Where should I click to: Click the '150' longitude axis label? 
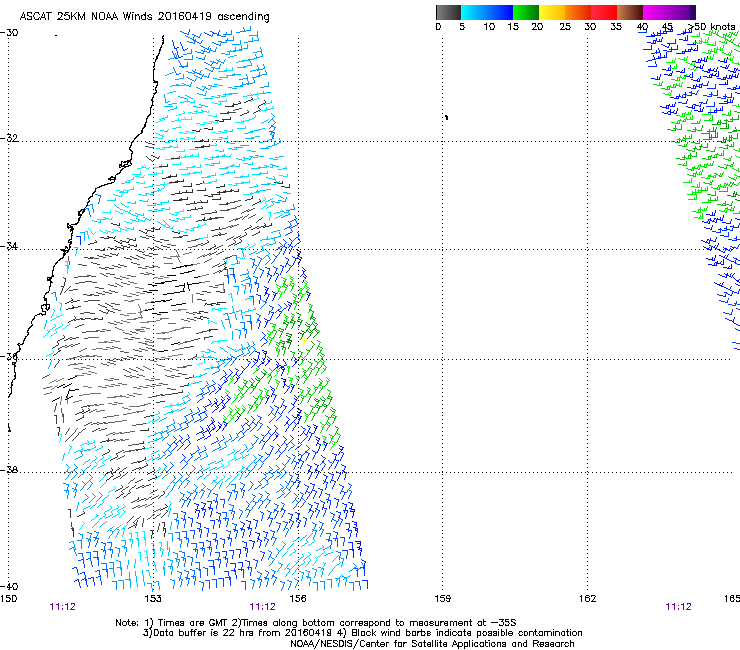[8, 599]
